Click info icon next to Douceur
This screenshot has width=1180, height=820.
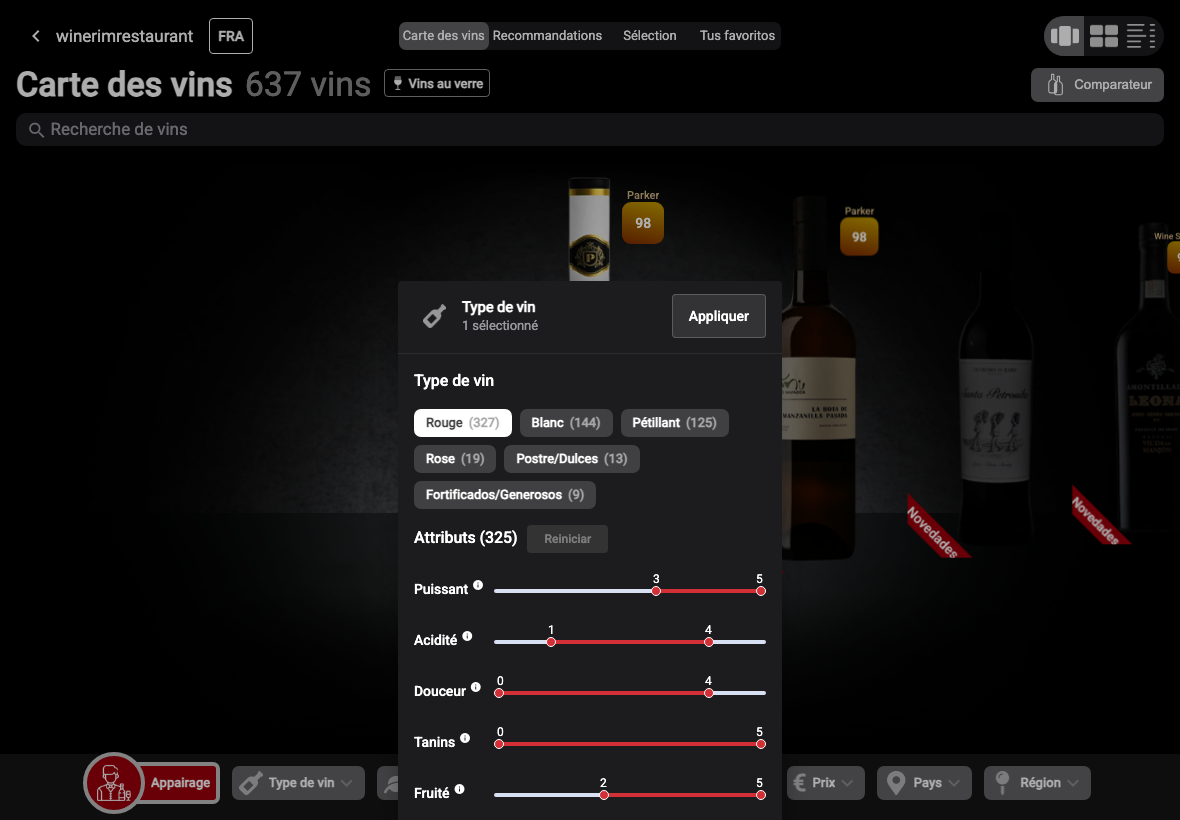(x=476, y=688)
